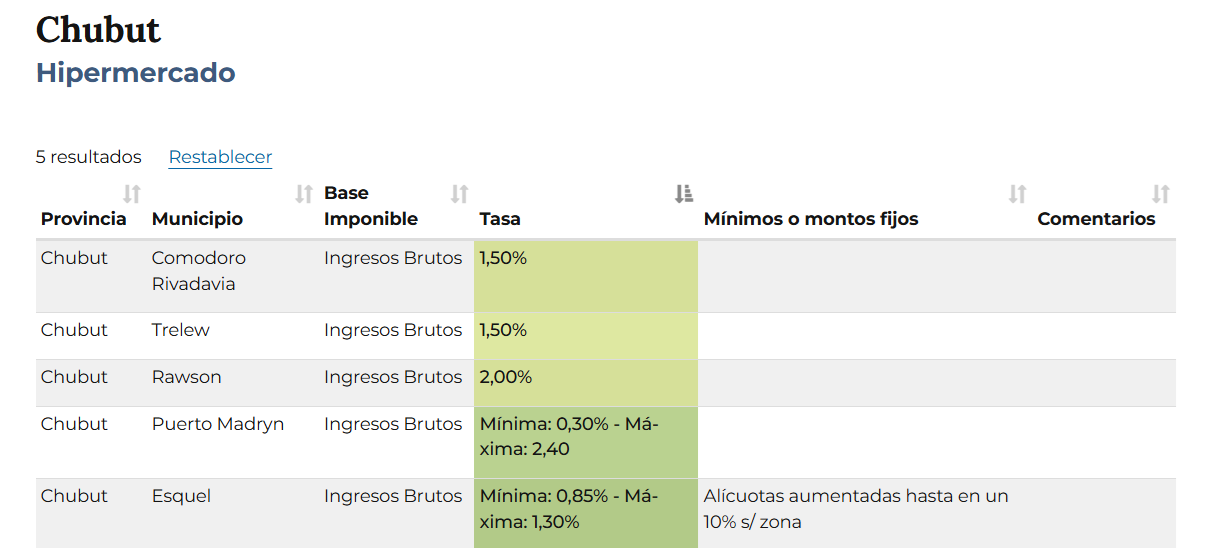The height and width of the screenshot is (548, 1215).
Task: Select the Esquel municipality cell
Action: click(181, 496)
